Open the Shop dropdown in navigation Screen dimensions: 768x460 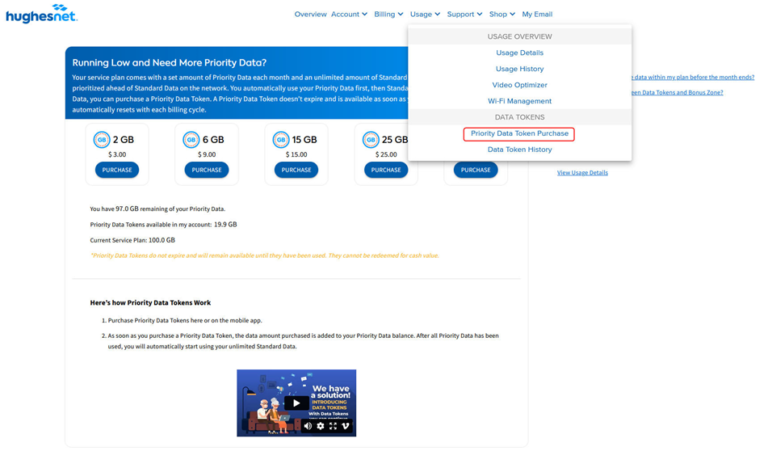[502, 14]
